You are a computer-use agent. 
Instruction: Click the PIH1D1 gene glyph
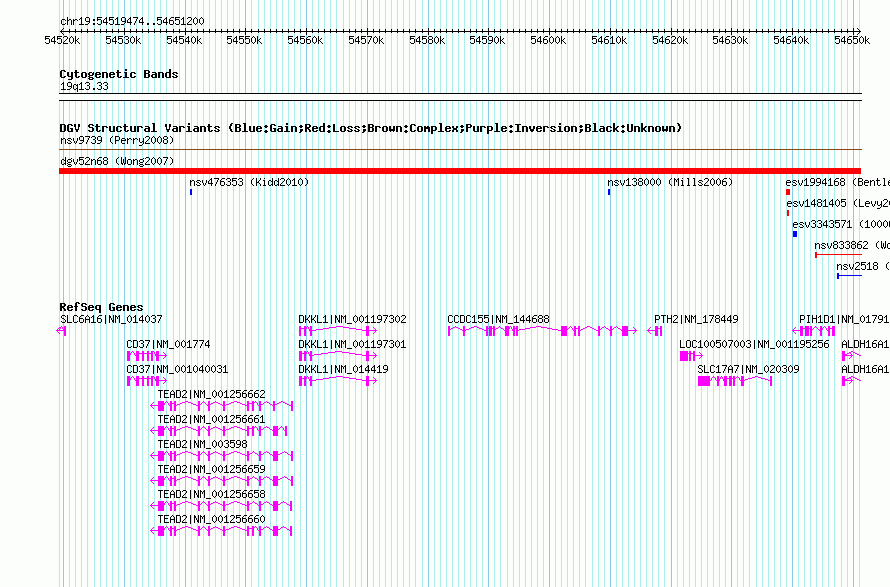814,331
